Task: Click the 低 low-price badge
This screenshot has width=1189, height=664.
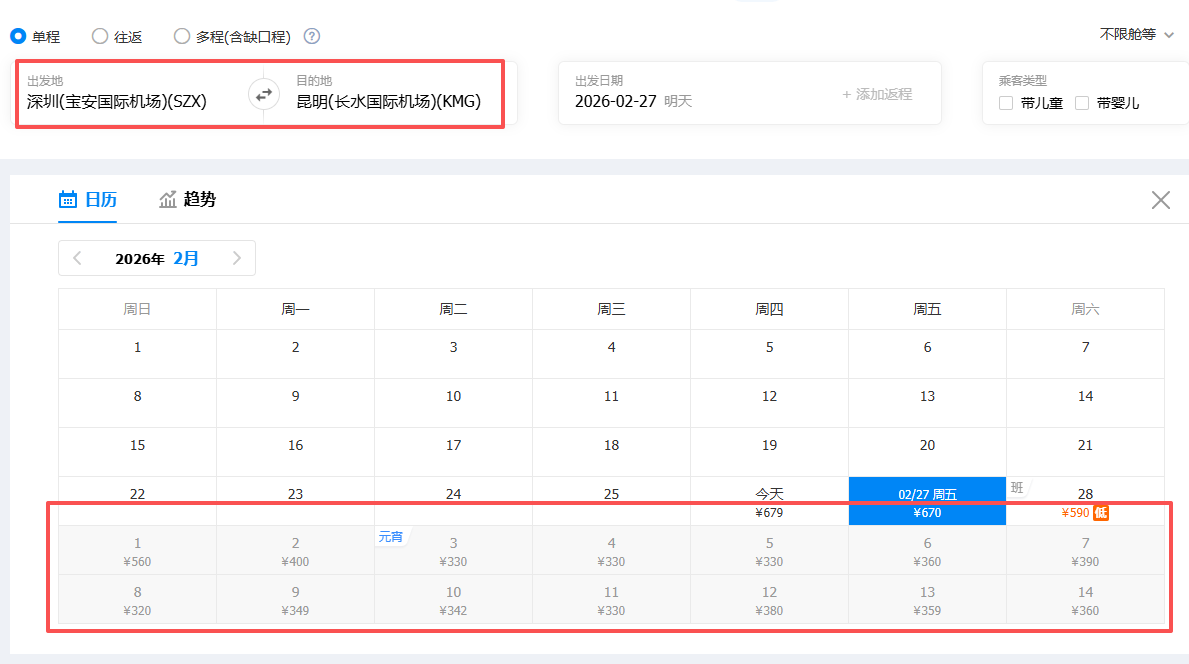Action: (1100, 513)
